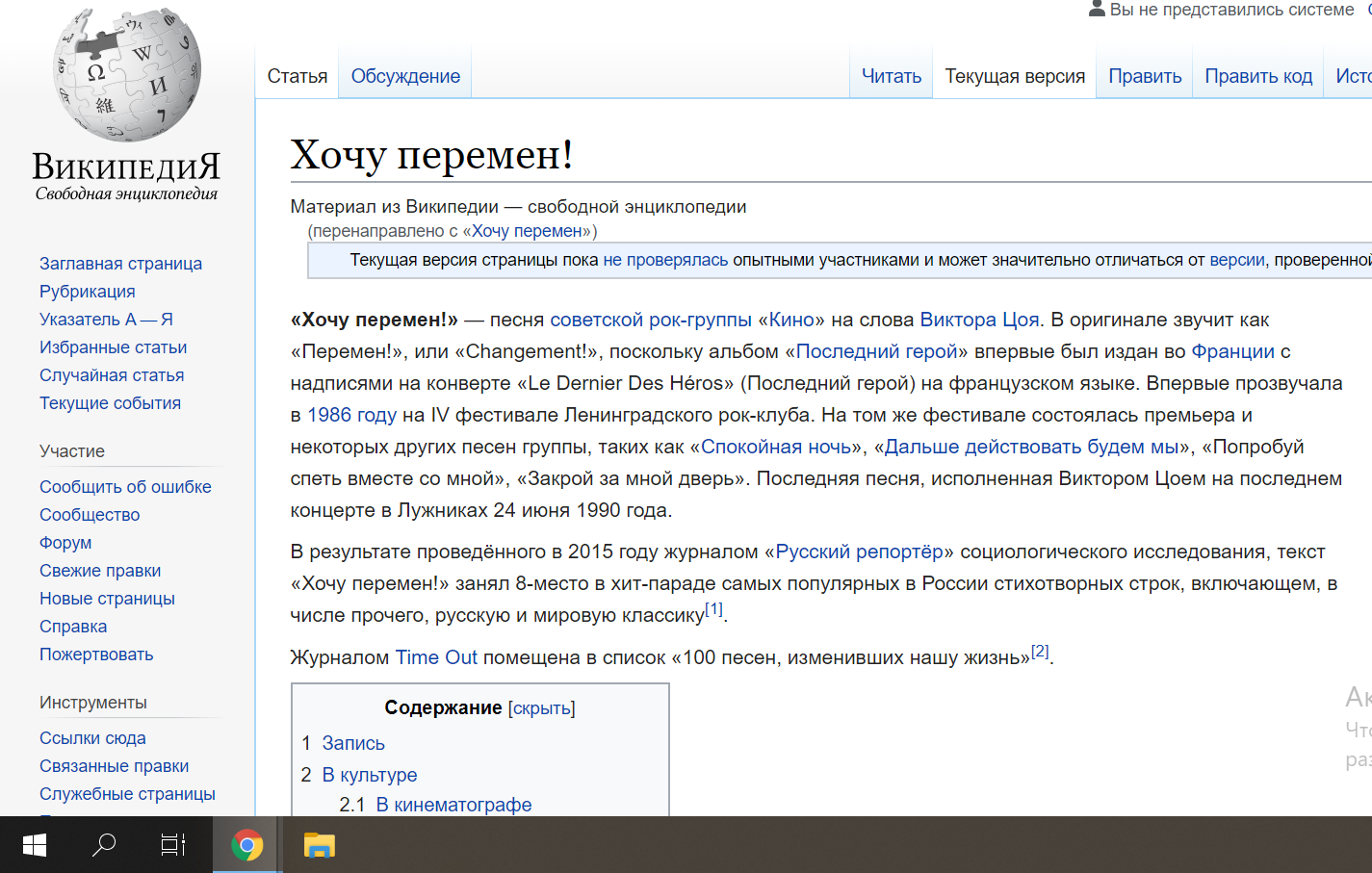This screenshot has width=1372, height=873.
Task: Select the Текущая версия tab
Action: point(1015,76)
